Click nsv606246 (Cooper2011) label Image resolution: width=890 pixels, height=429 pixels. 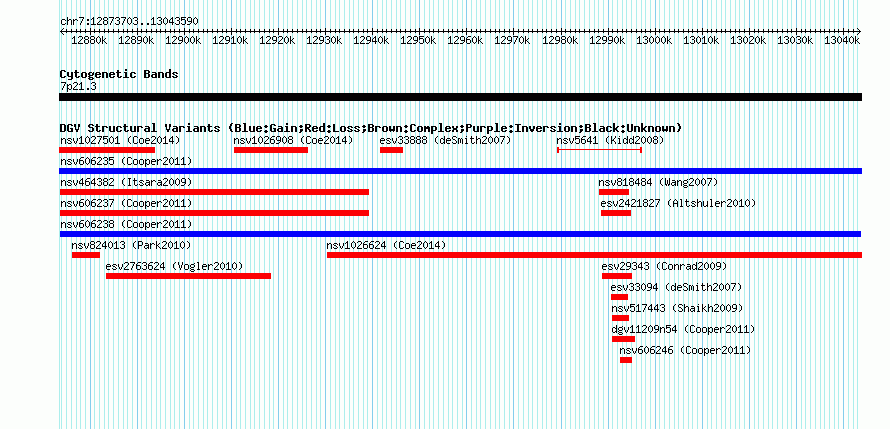click(685, 351)
